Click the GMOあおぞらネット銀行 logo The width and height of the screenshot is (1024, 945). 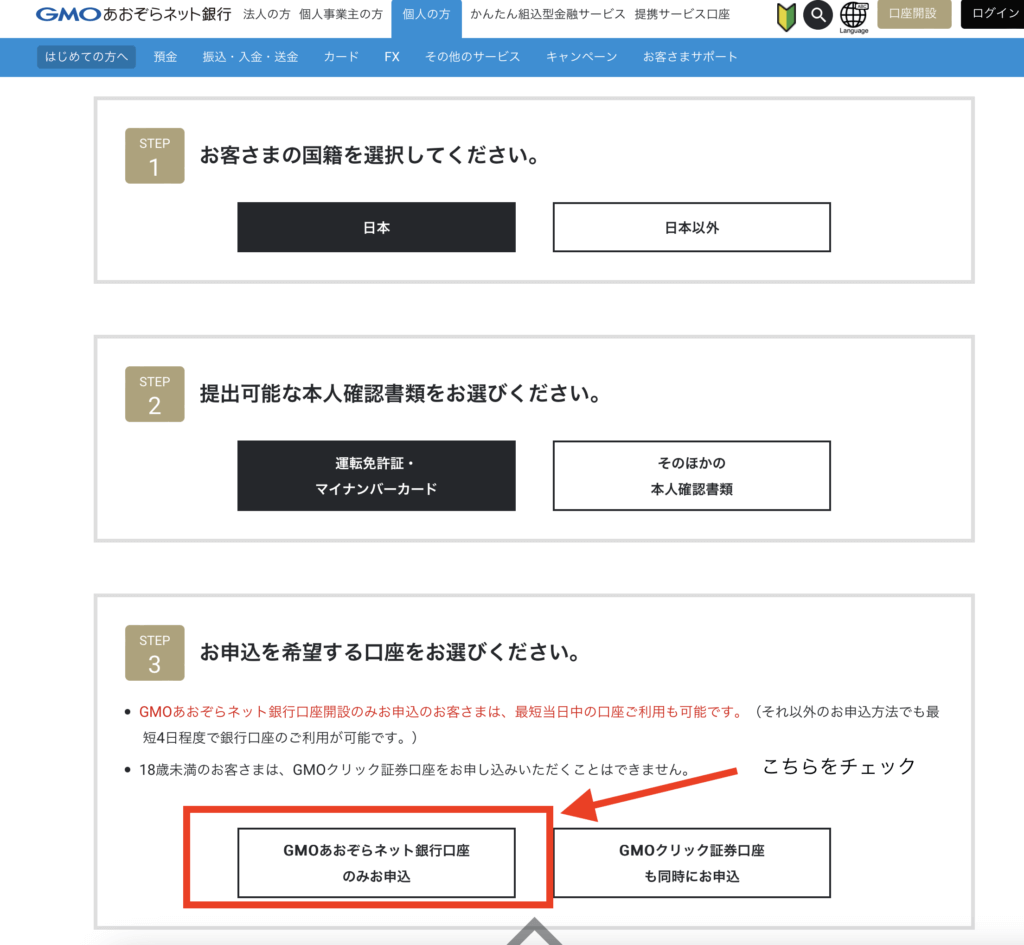click(133, 14)
